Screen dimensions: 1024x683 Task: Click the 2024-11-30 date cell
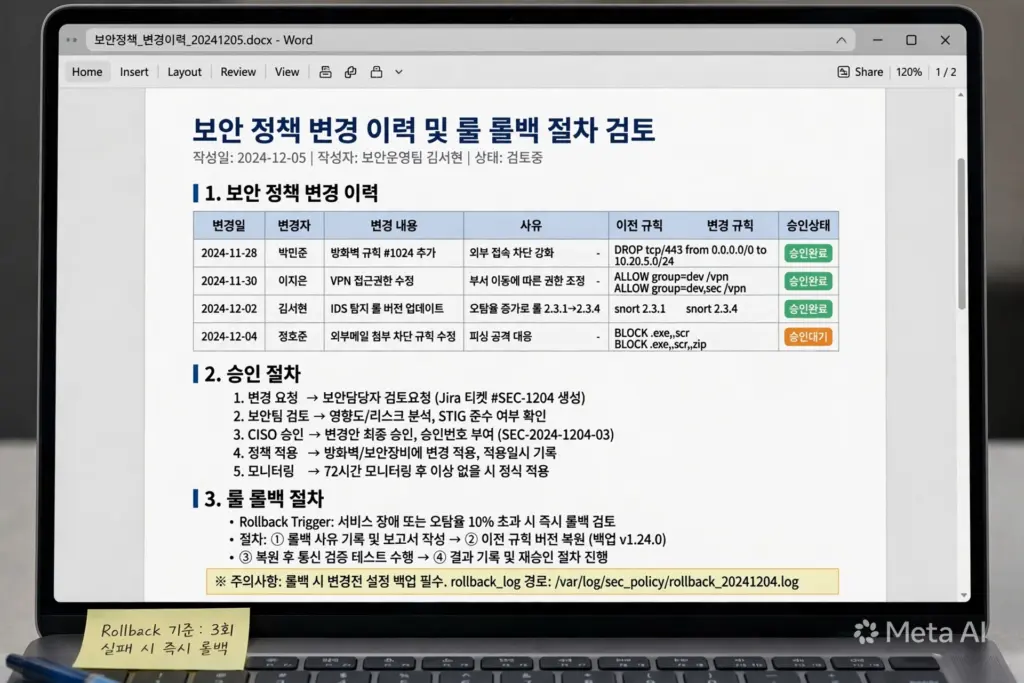pyautogui.click(x=229, y=281)
